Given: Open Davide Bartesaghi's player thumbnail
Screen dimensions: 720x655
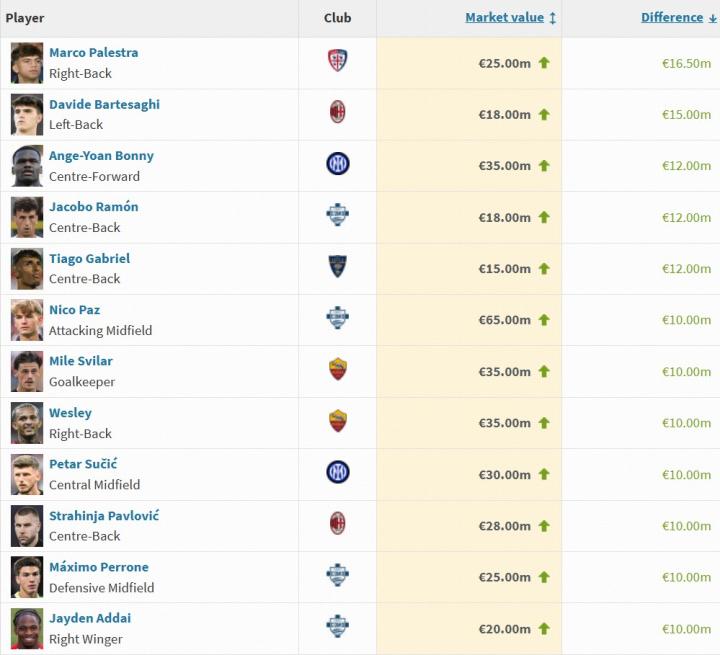Looking at the screenshot, I should (x=27, y=114).
